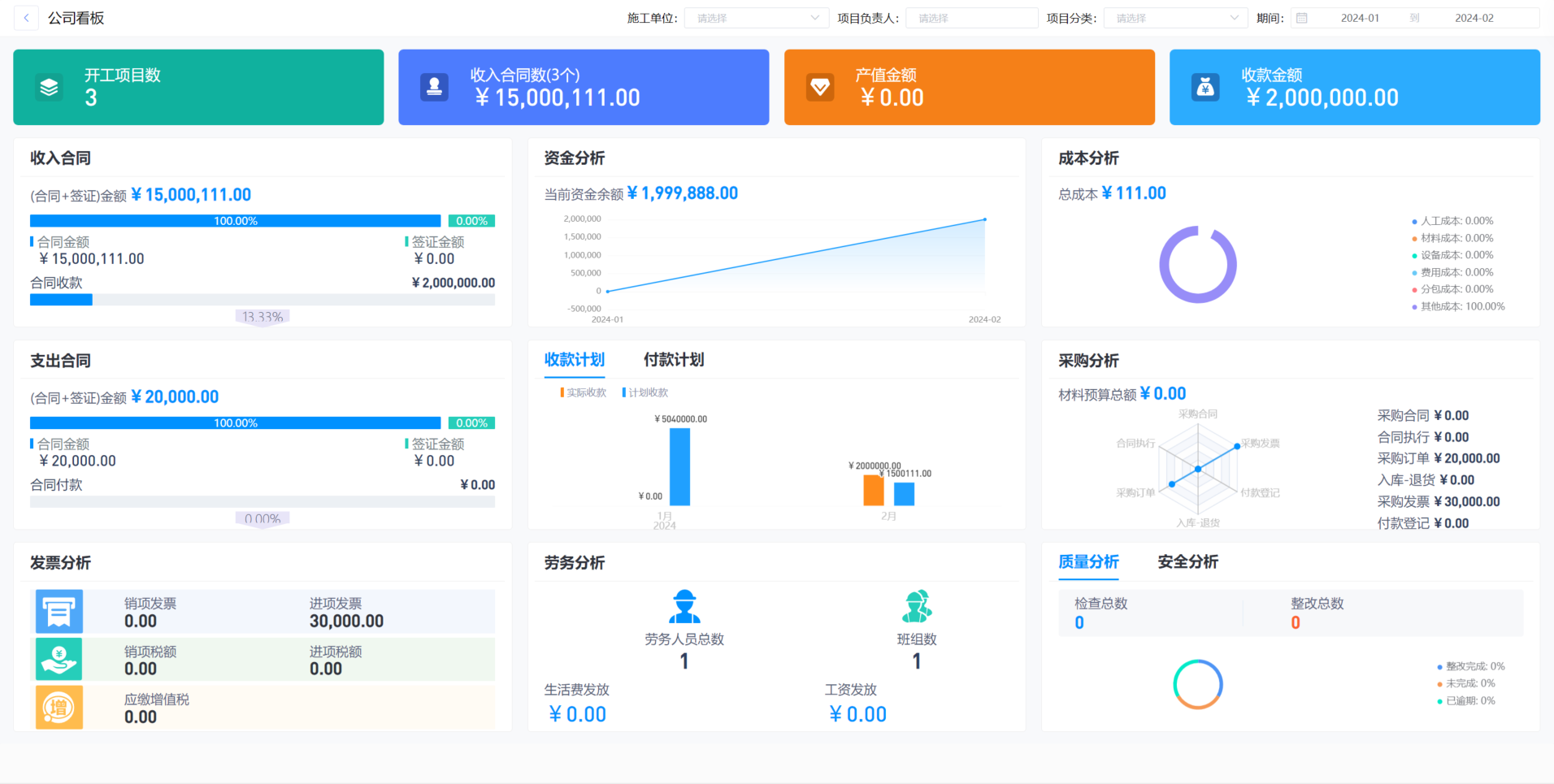Open the 期间 calendar date picker
The image size is (1554, 784).
click(1302, 17)
